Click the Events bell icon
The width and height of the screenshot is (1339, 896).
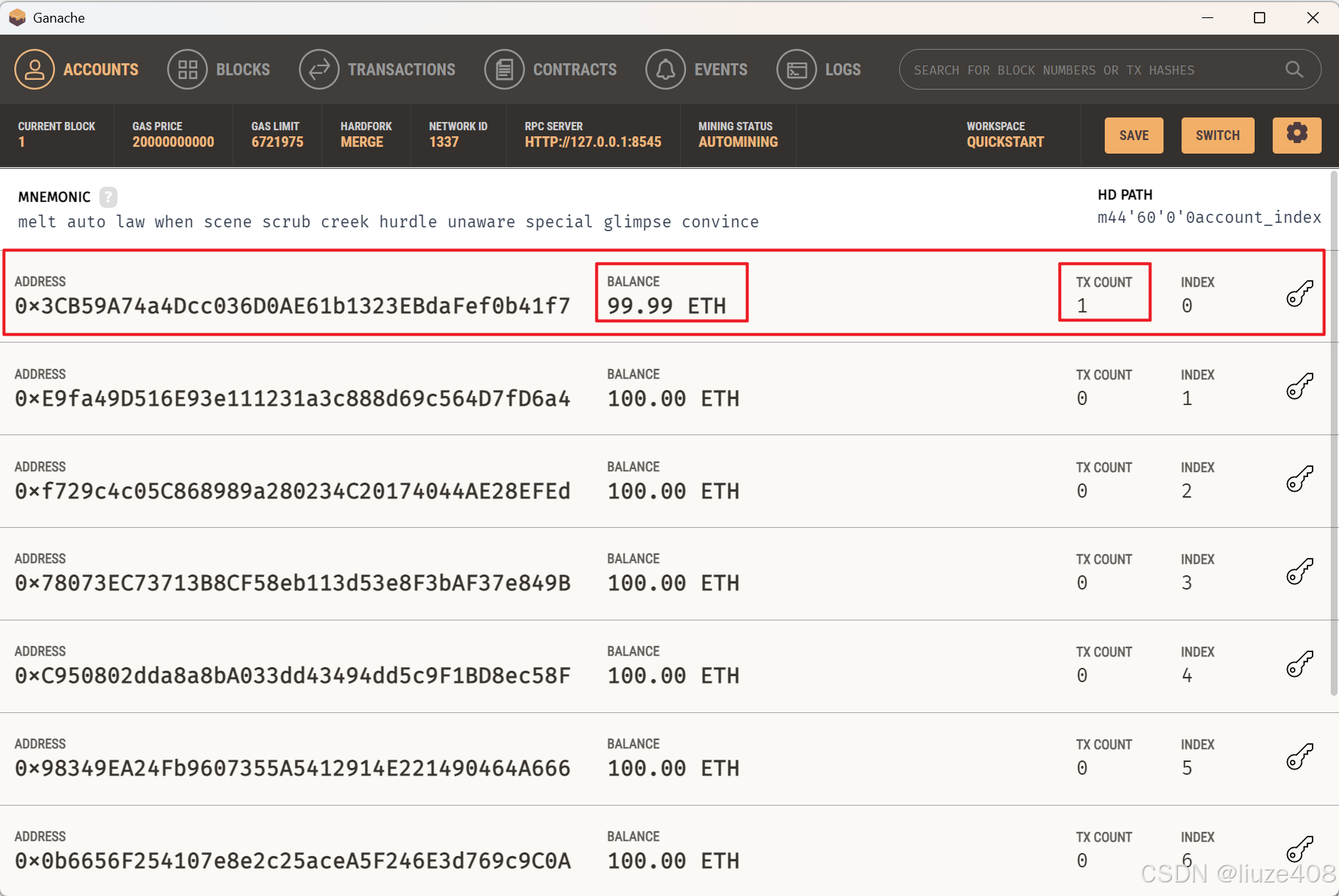(666, 69)
